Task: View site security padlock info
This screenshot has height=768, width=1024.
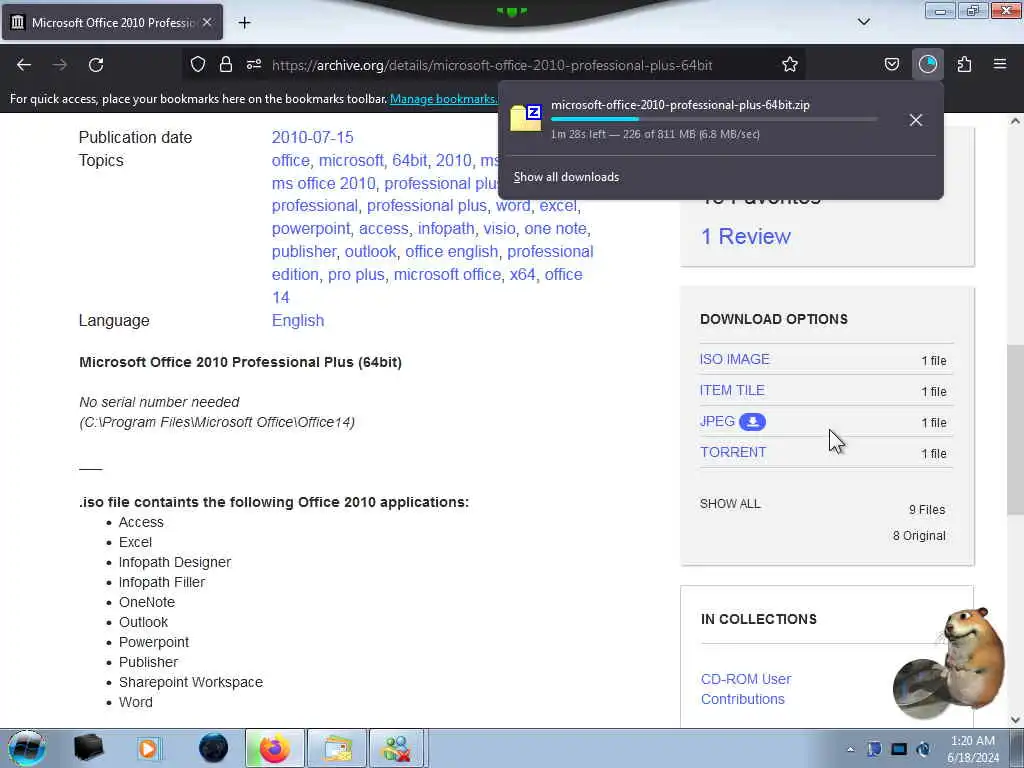Action: (x=226, y=64)
